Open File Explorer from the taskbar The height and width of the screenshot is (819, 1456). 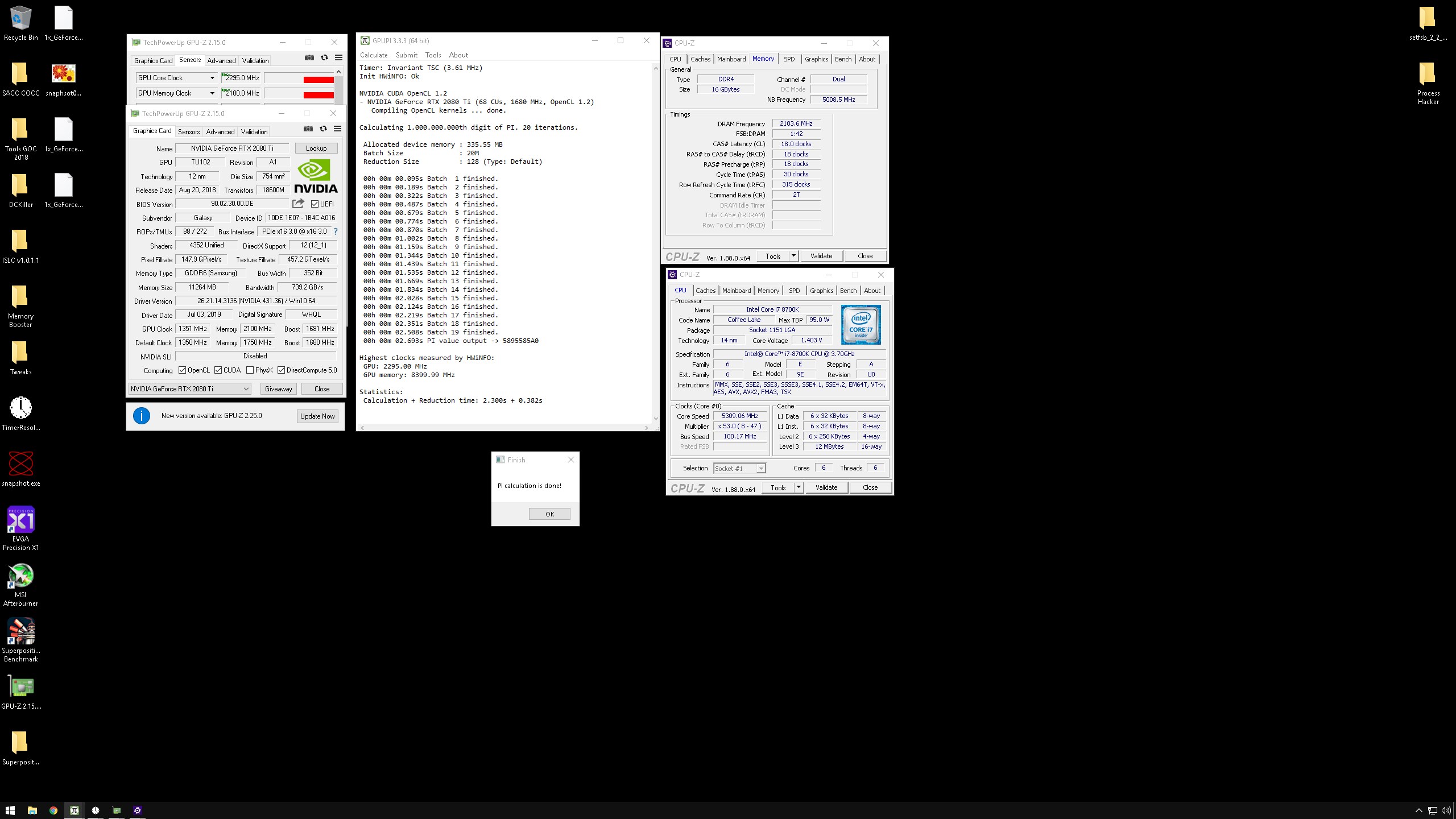(32, 810)
